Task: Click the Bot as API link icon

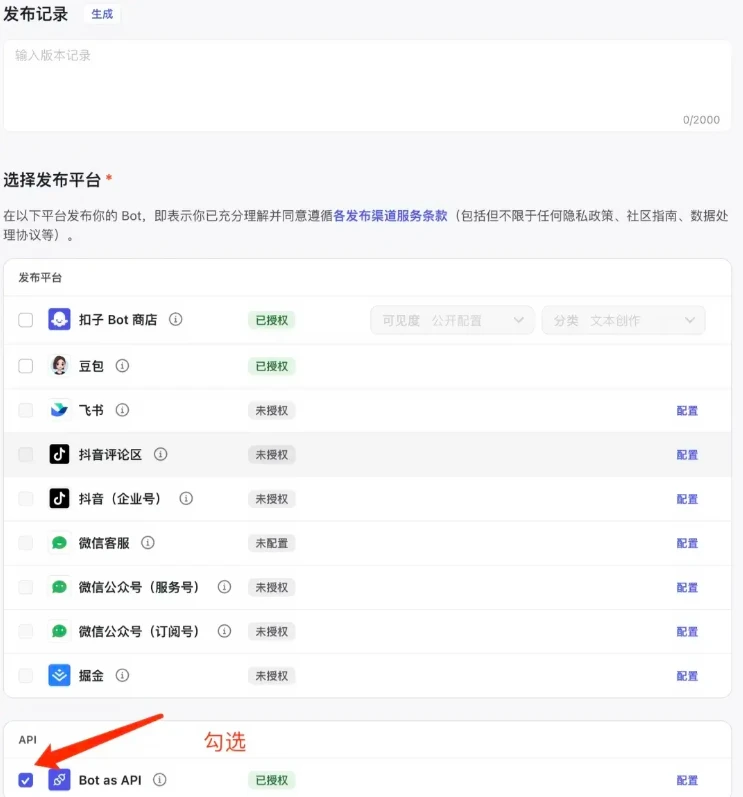Action: (x=59, y=780)
